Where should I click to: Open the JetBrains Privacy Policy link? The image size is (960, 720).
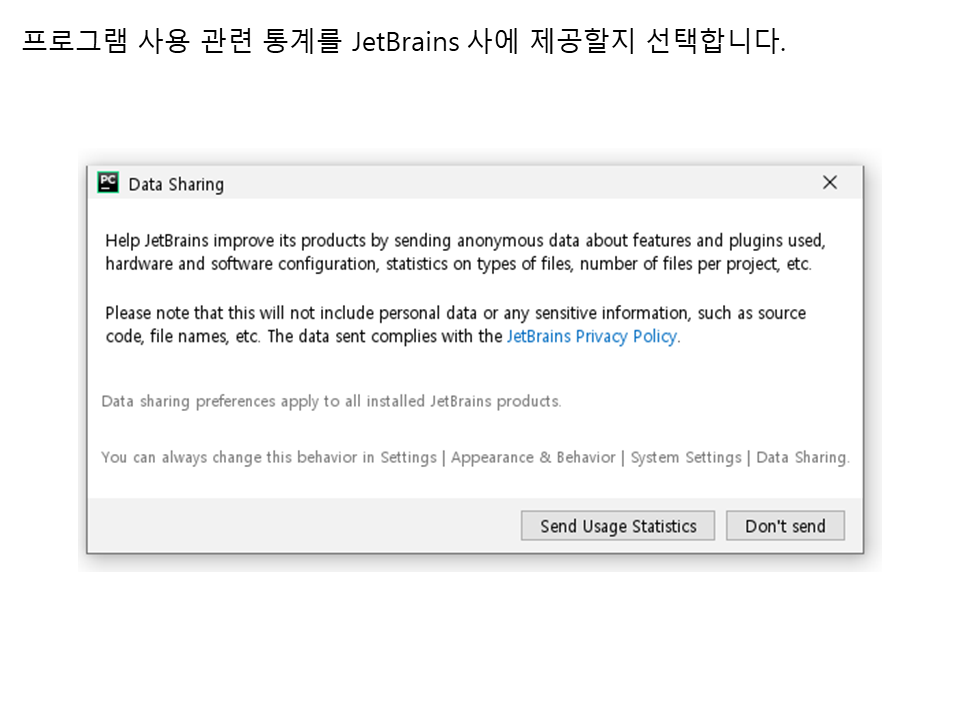coord(592,337)
